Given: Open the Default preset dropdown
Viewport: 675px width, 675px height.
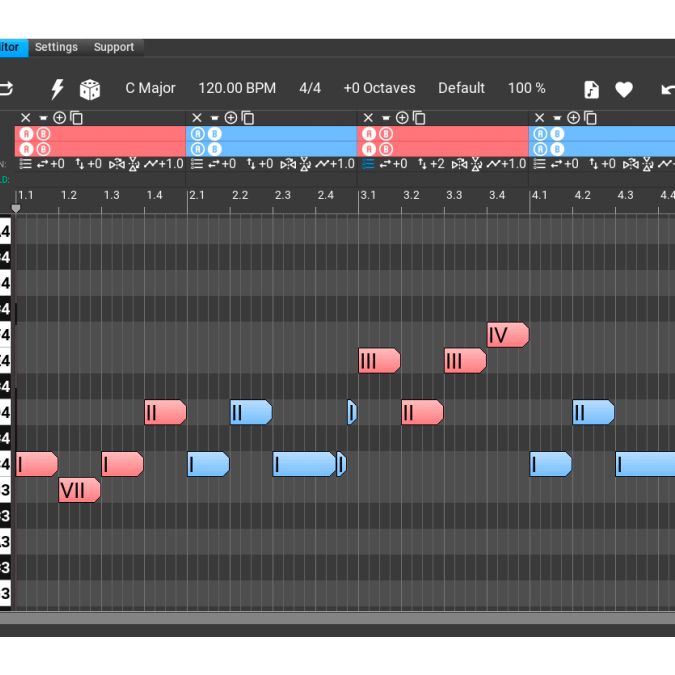Looking at the screenshot, I should [x=461, y=88].
